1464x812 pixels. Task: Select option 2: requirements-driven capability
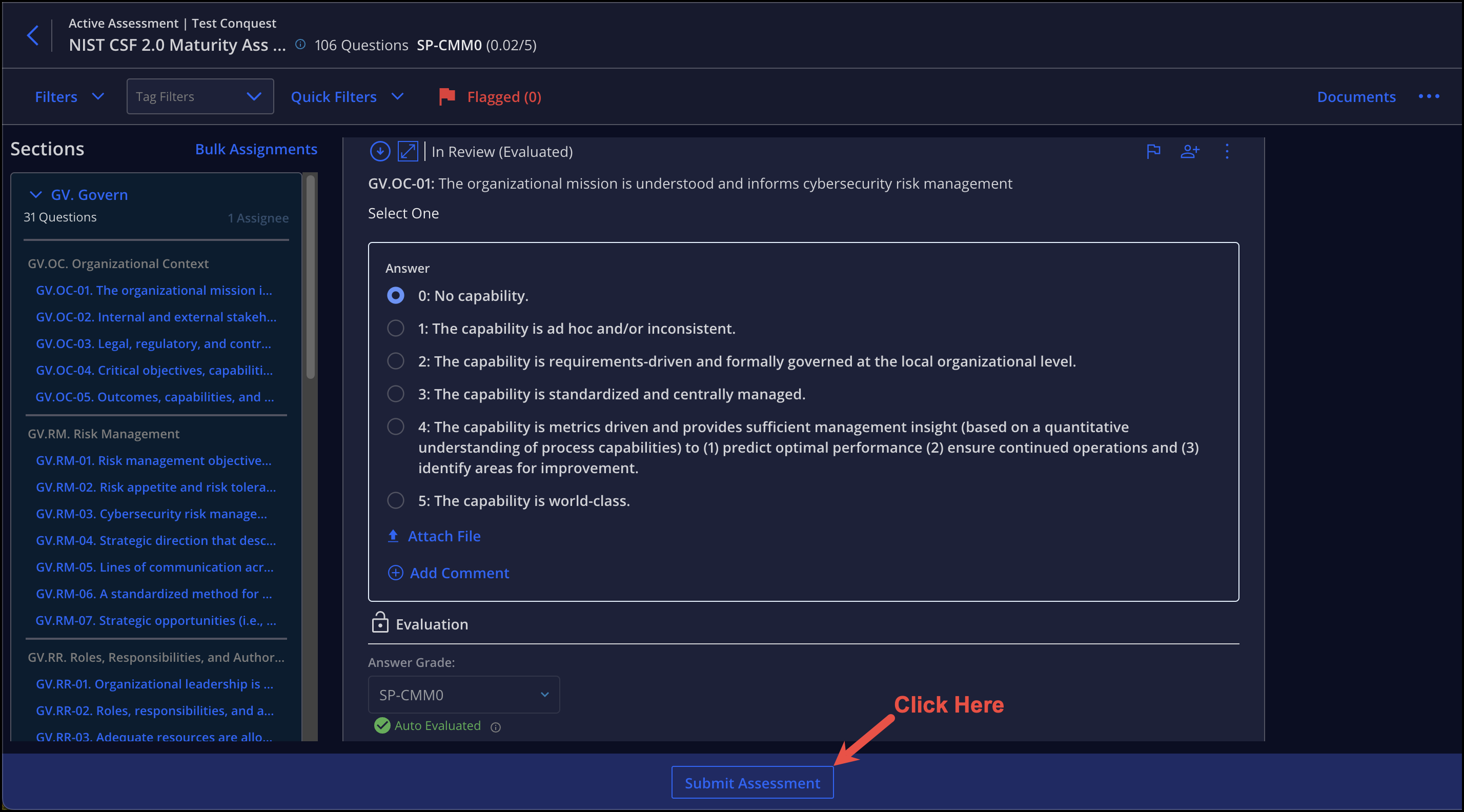coord(396,361)
